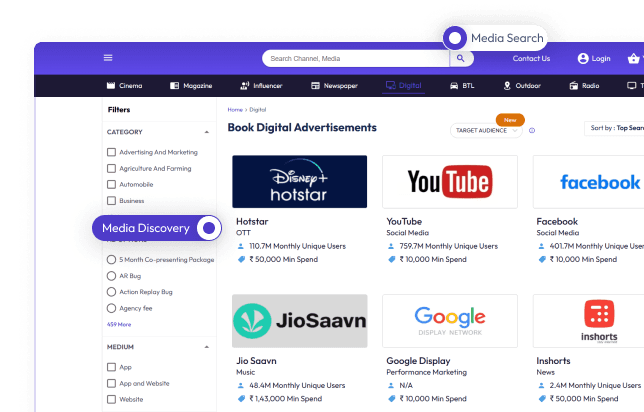
Task: Select the AR Bug radio option
Action: click(x=111, y=276)
